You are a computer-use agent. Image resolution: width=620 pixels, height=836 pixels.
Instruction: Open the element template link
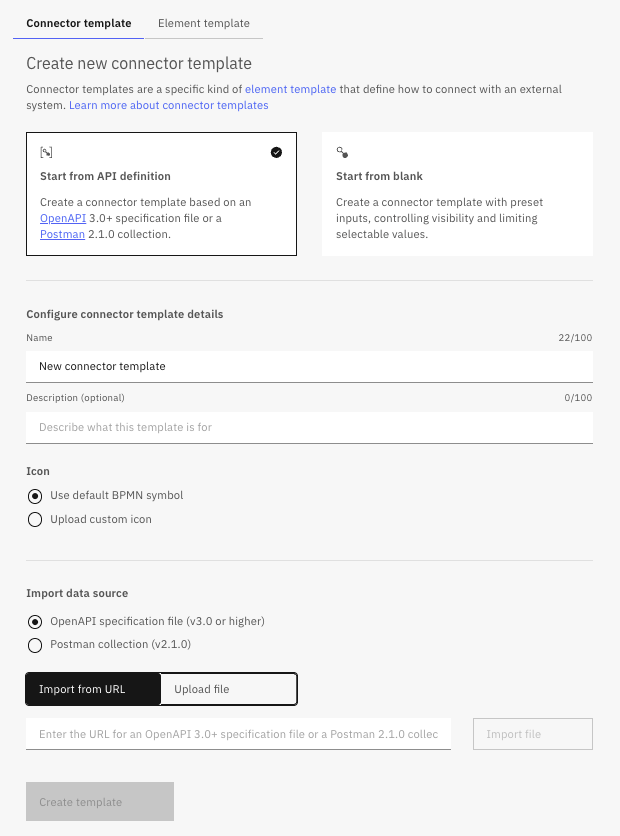(290, 88)
